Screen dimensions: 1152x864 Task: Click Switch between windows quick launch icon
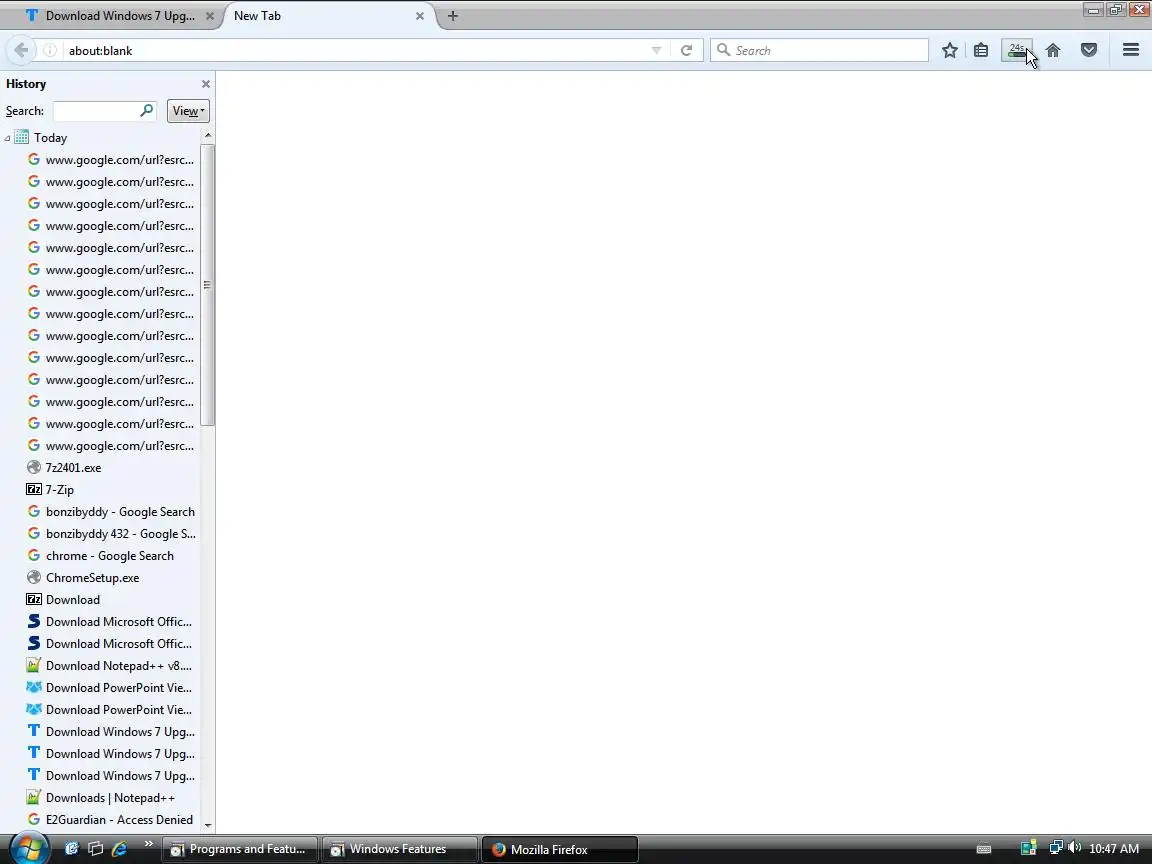click(96, 849)
